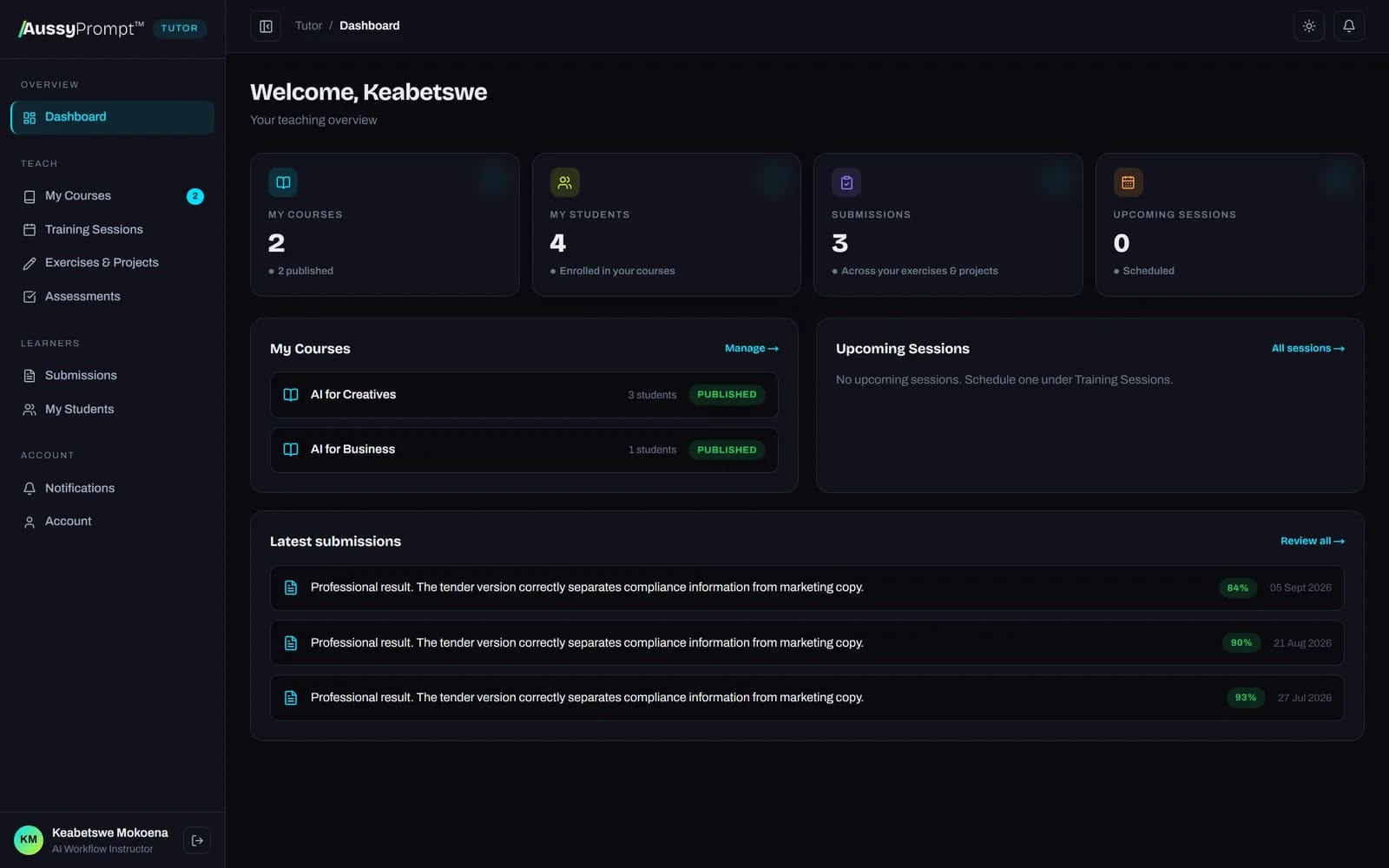Viewport: 1389px width, 868px height.
Task: Click the 05 Sept 2026 submission date
Action: [x=1300, y=589]
